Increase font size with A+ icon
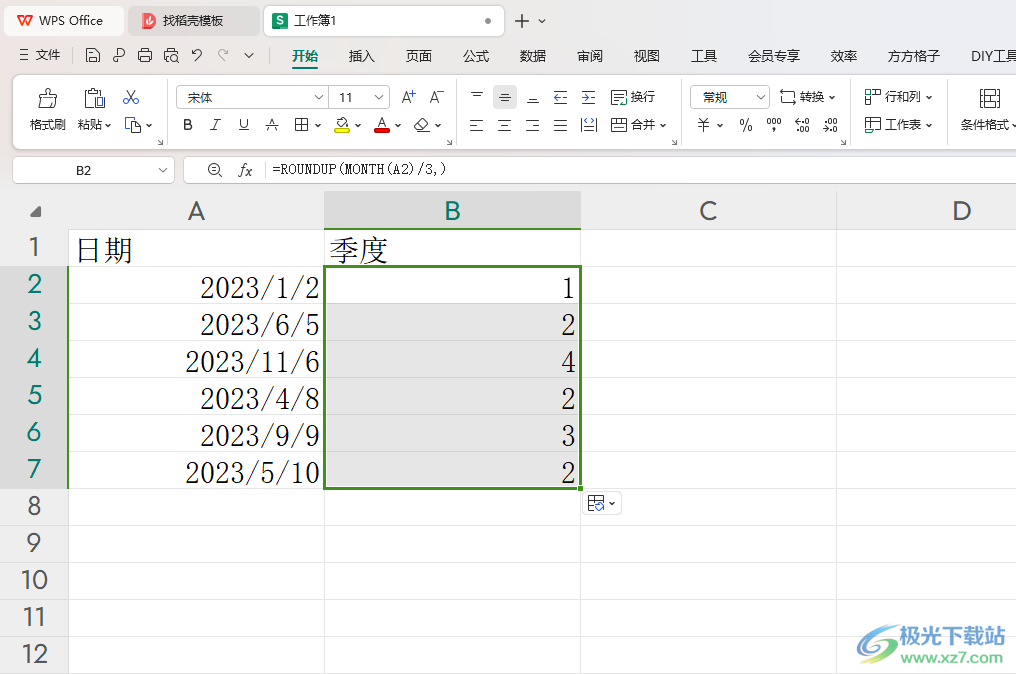The width and height of the screenshot is (1016, 674). 408,97
